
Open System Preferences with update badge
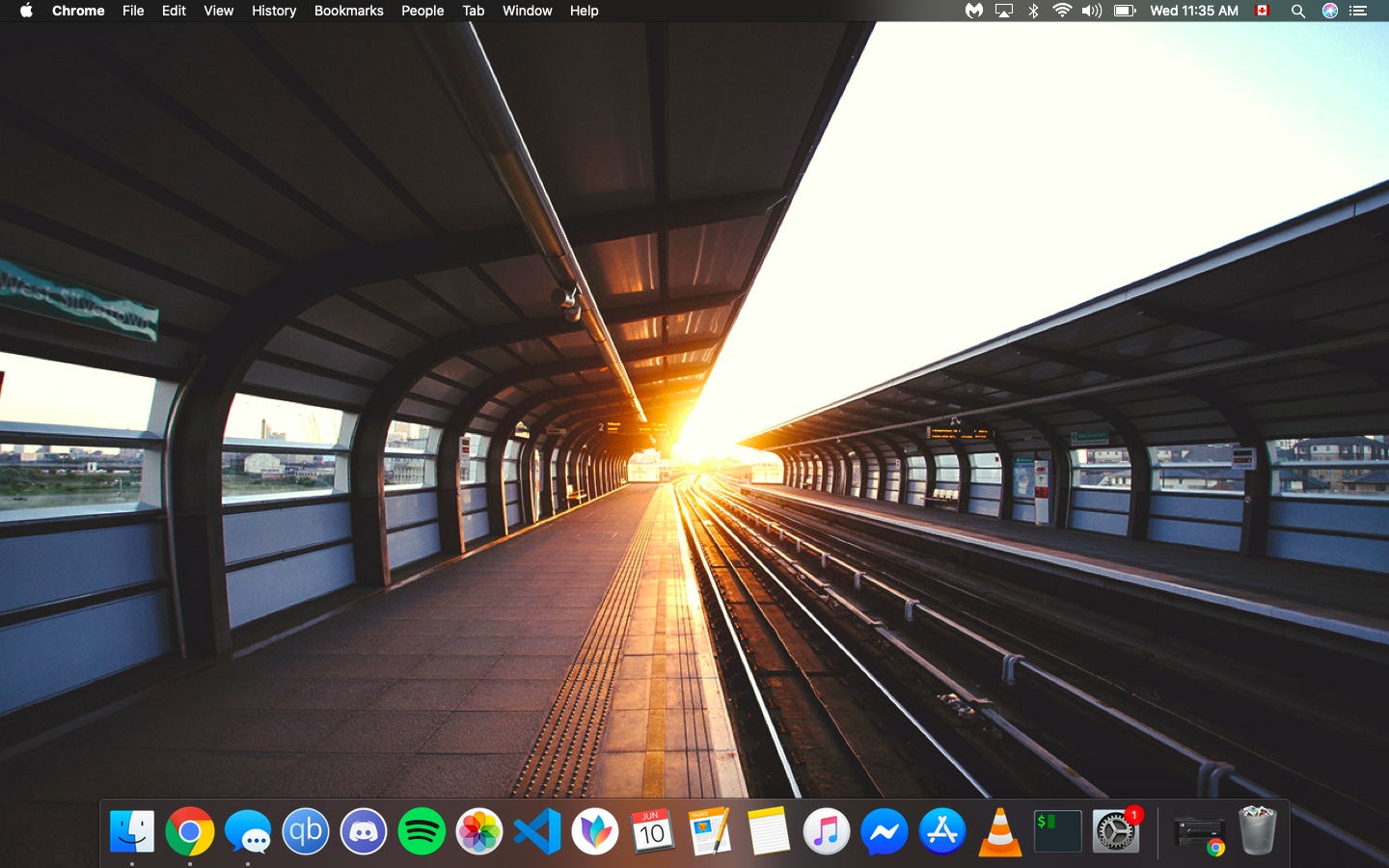pyautogui.click(x=1116, y=831)
